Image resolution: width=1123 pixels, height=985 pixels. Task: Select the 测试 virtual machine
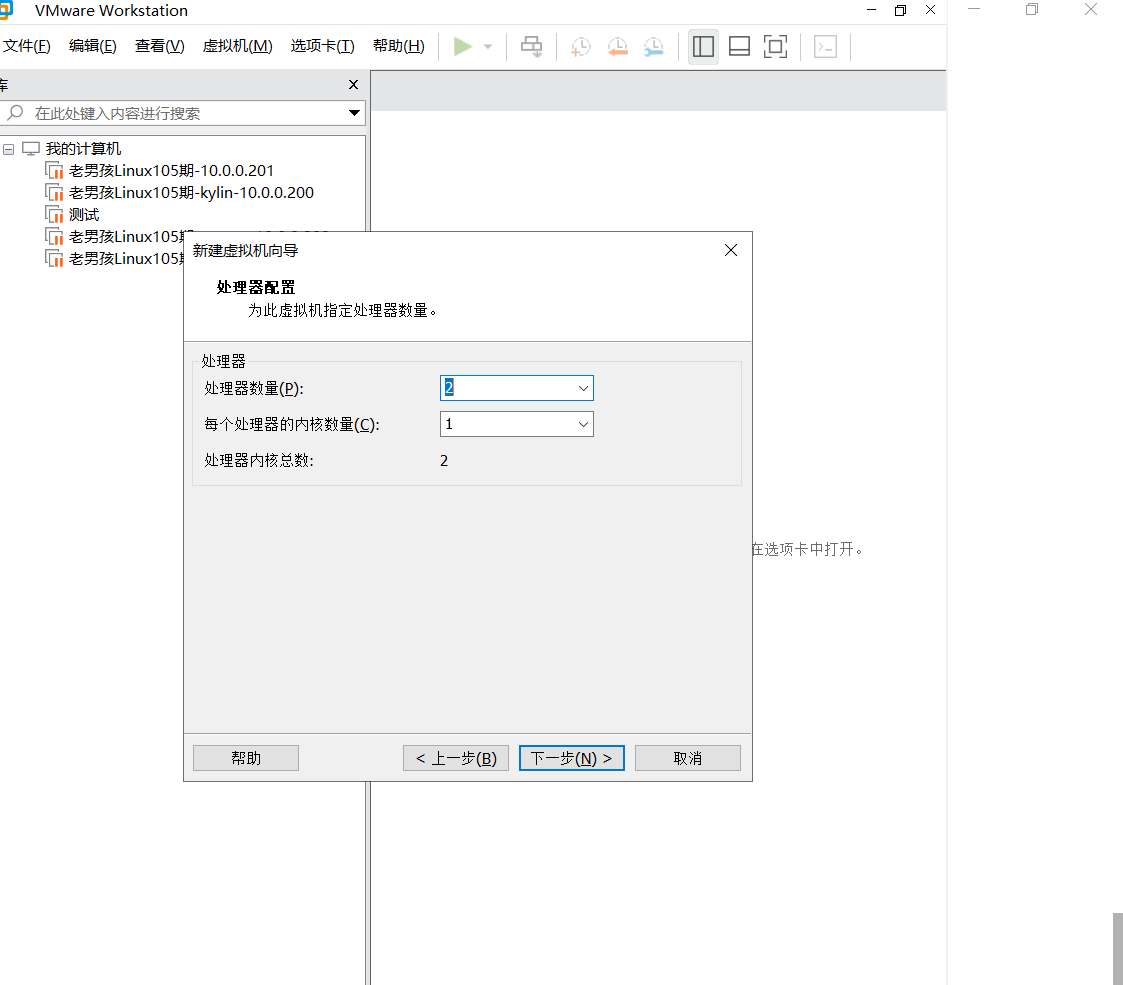[84, 215]
